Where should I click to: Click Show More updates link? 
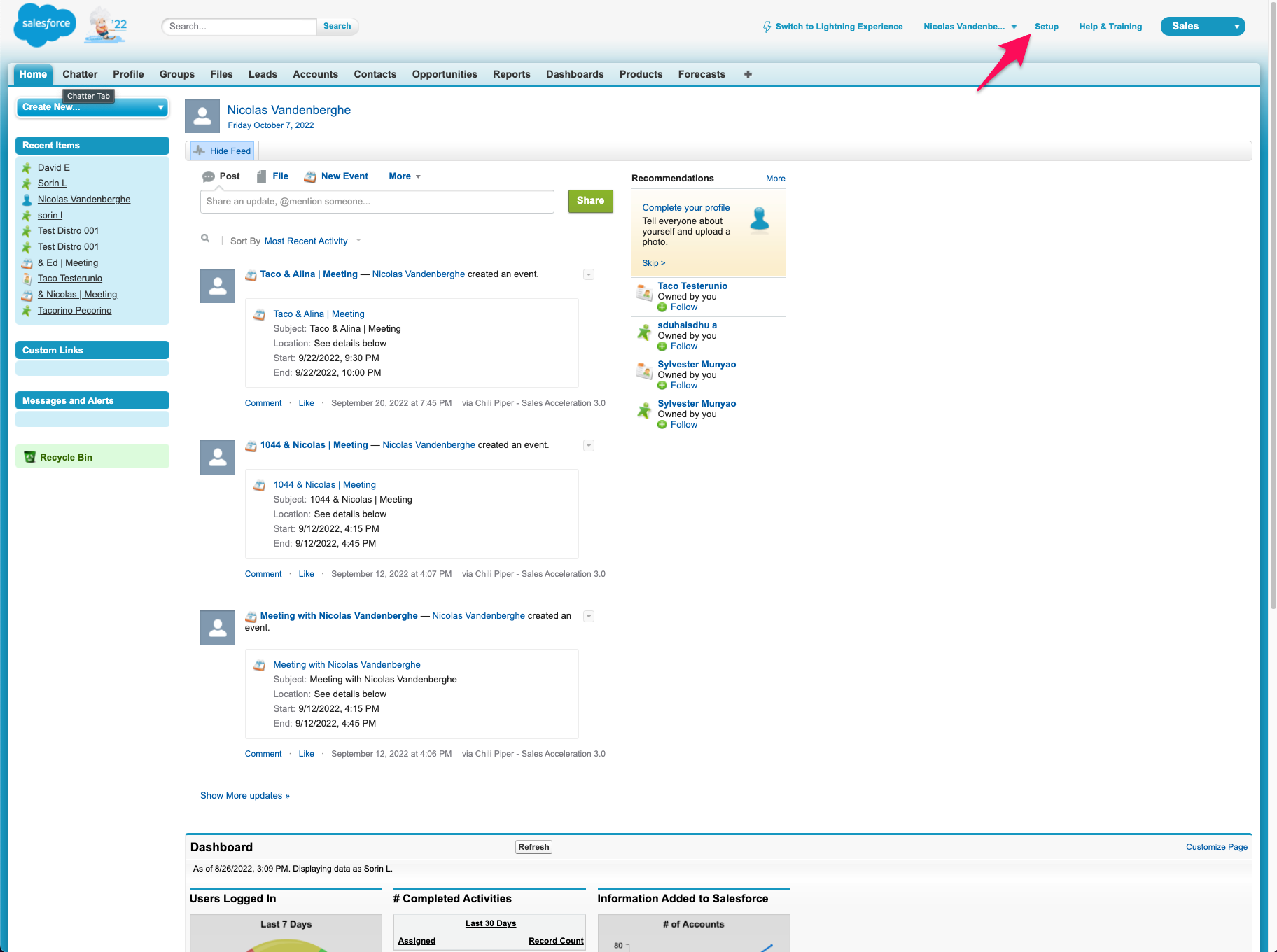point(244,796)
